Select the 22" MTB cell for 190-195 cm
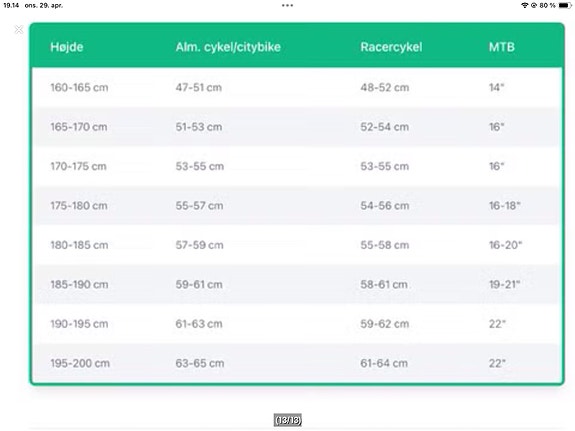 [x=497, y=324]
